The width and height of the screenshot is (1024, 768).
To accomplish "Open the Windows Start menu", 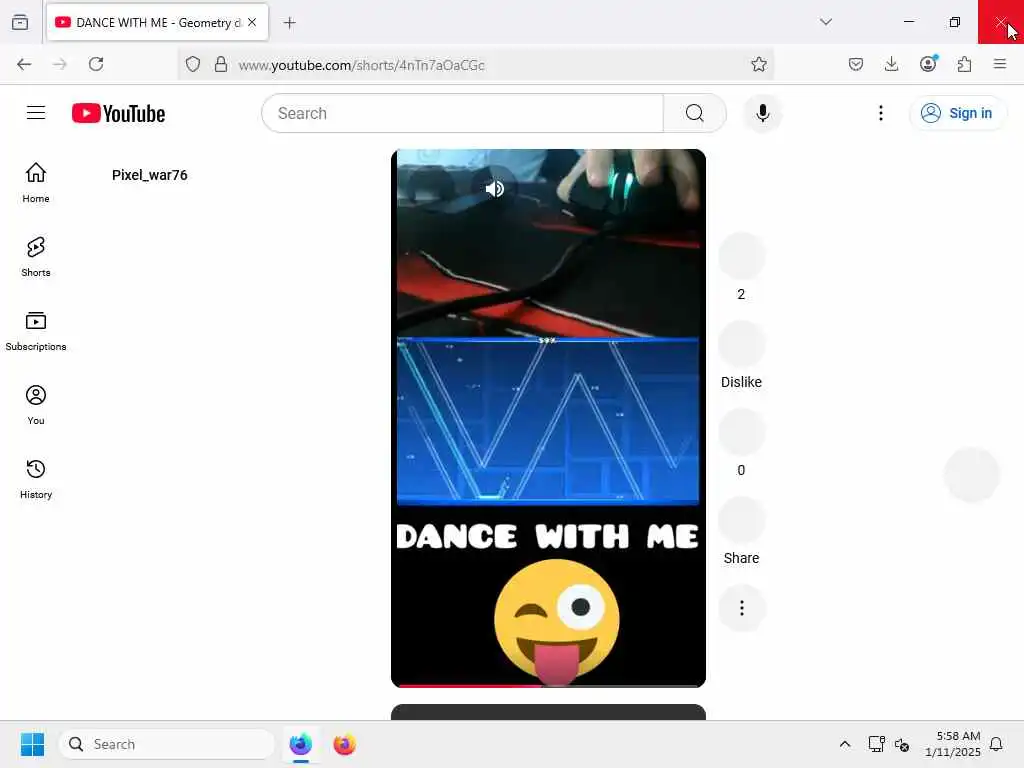I will point(32,744).
